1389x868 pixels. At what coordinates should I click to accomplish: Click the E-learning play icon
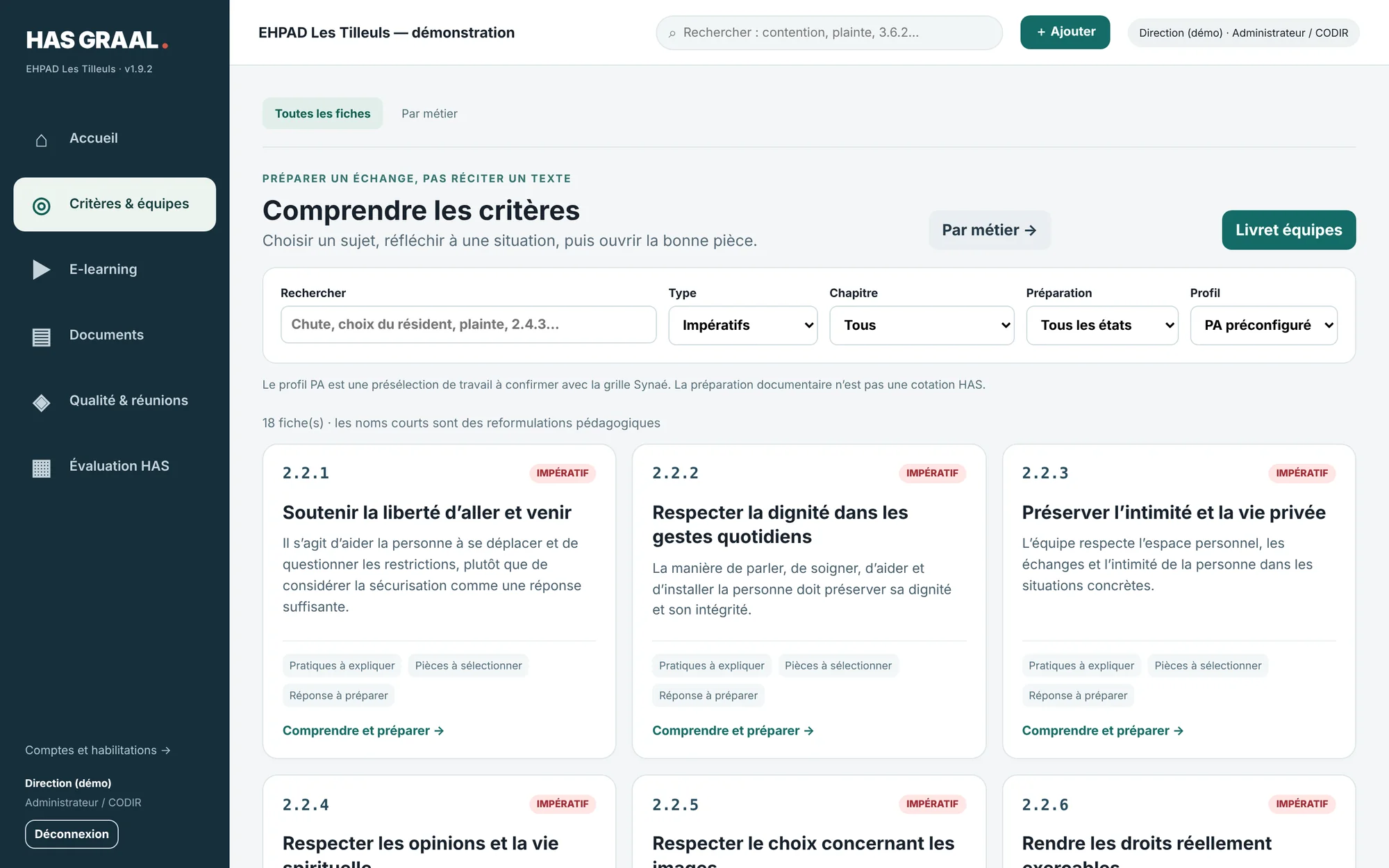(42, 269)
